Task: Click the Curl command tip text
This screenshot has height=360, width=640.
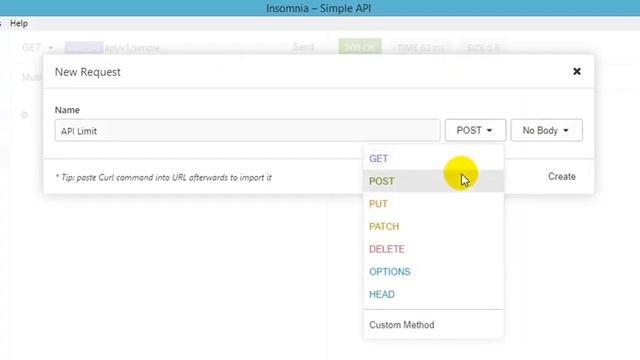Action: (x=163, y=178)
